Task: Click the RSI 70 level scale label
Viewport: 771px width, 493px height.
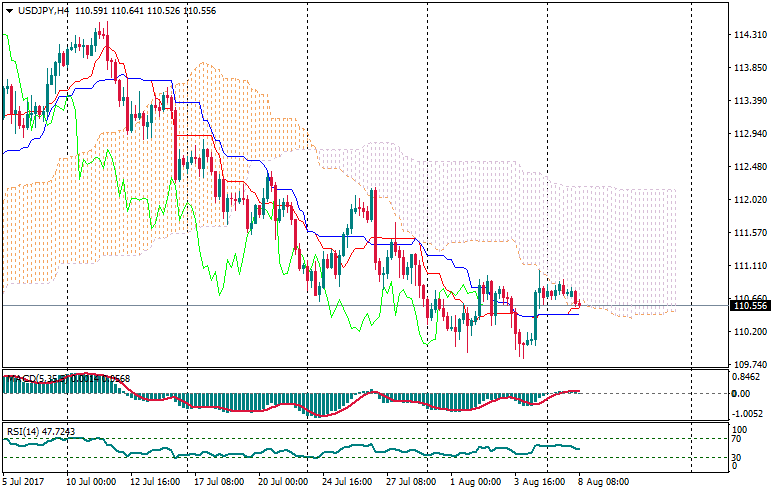Action: pos(738,438)
